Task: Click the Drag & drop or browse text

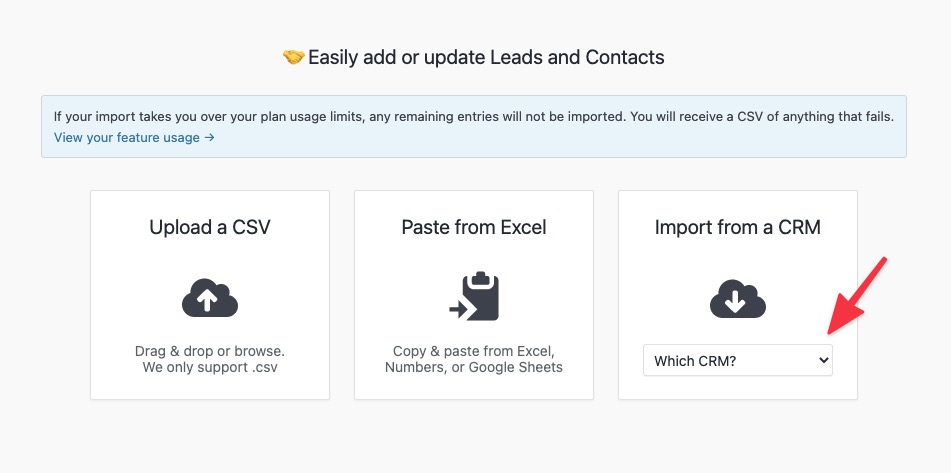Action: coord(210,352)
